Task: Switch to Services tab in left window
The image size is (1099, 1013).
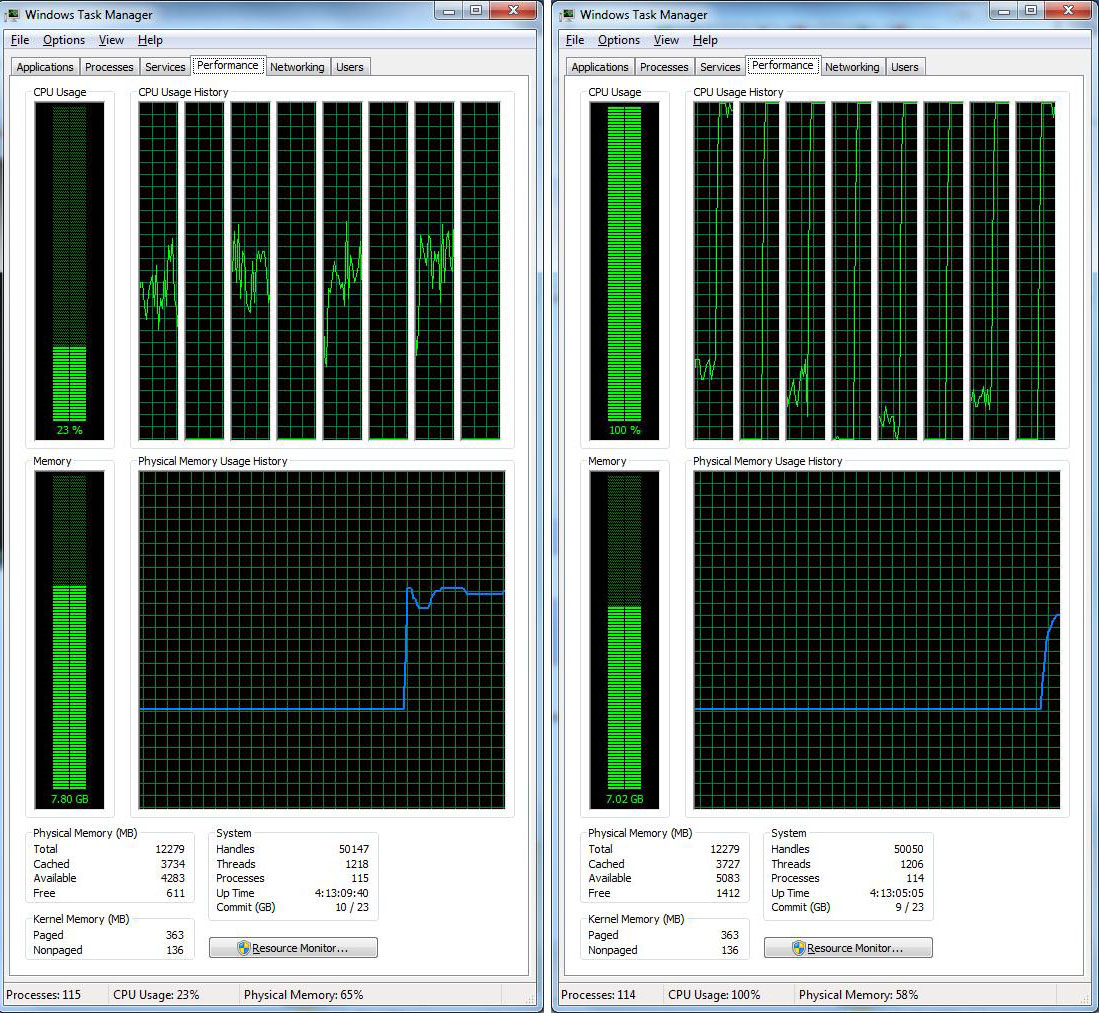Action: (x=165, y=67)
